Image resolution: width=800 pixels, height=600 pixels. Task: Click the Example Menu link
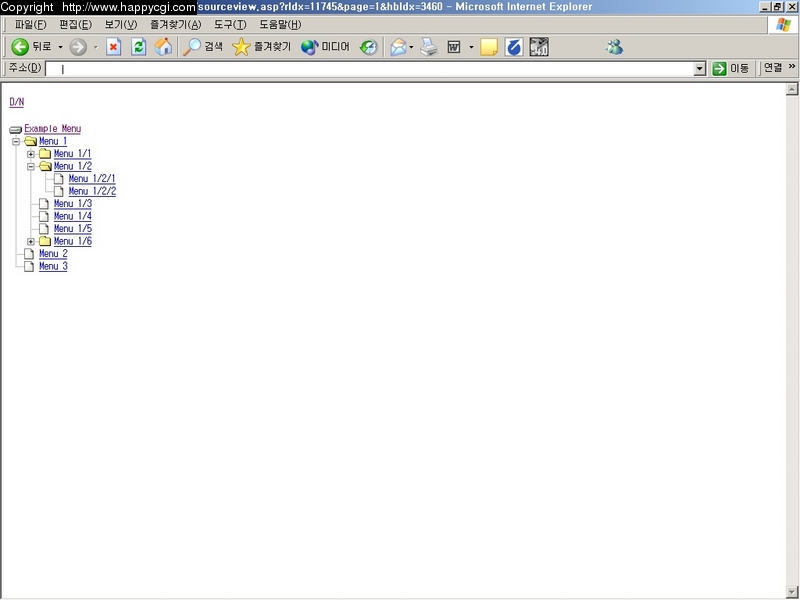53,129
